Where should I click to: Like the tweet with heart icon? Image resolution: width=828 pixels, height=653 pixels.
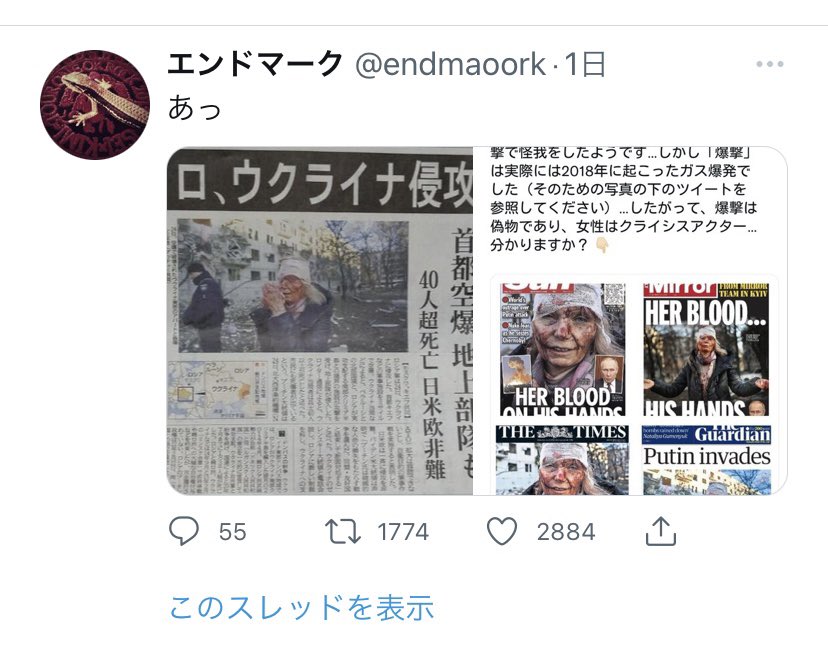[x=502, y=531]
